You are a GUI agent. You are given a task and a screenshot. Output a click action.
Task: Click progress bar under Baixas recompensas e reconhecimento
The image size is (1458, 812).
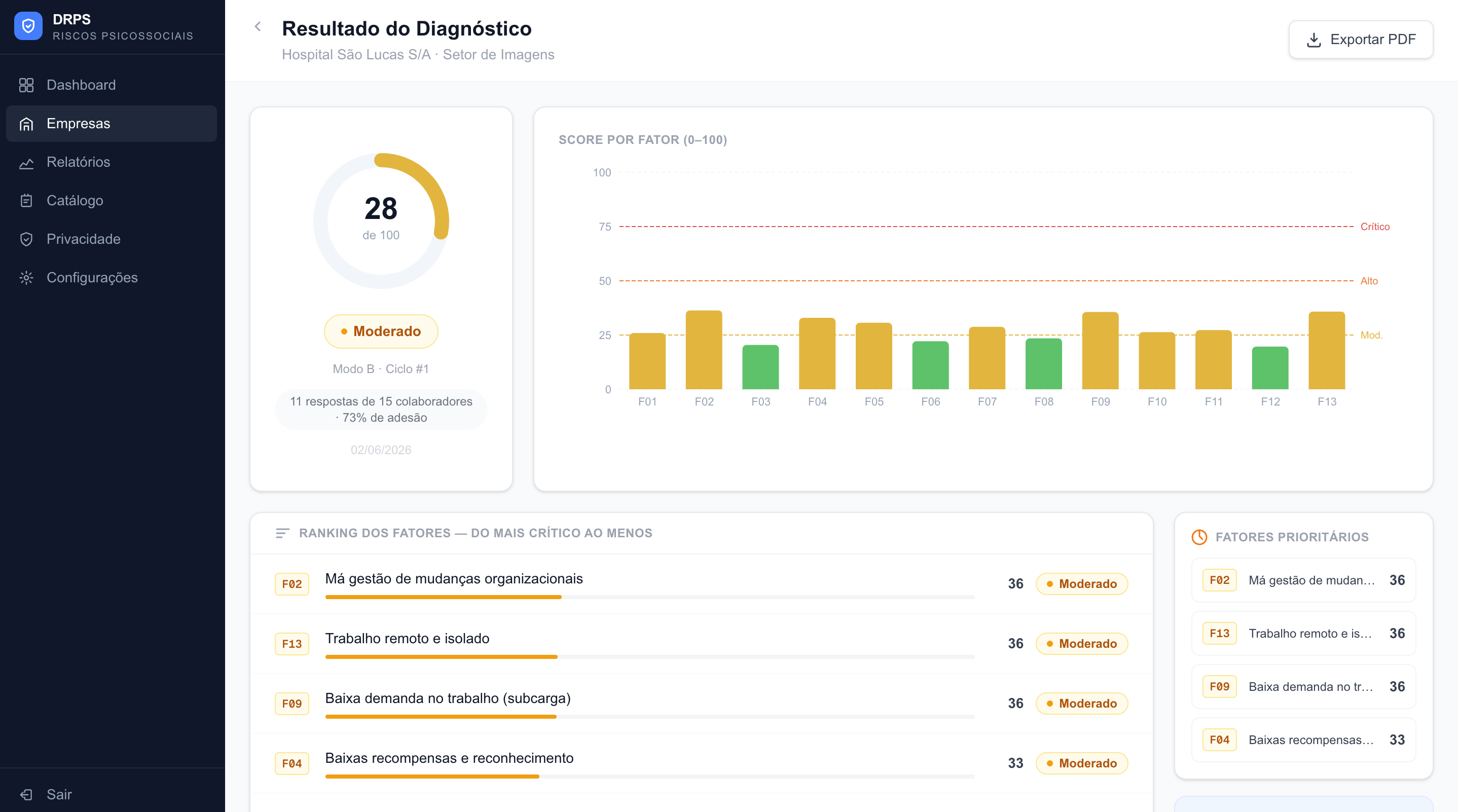click(650, 777)
